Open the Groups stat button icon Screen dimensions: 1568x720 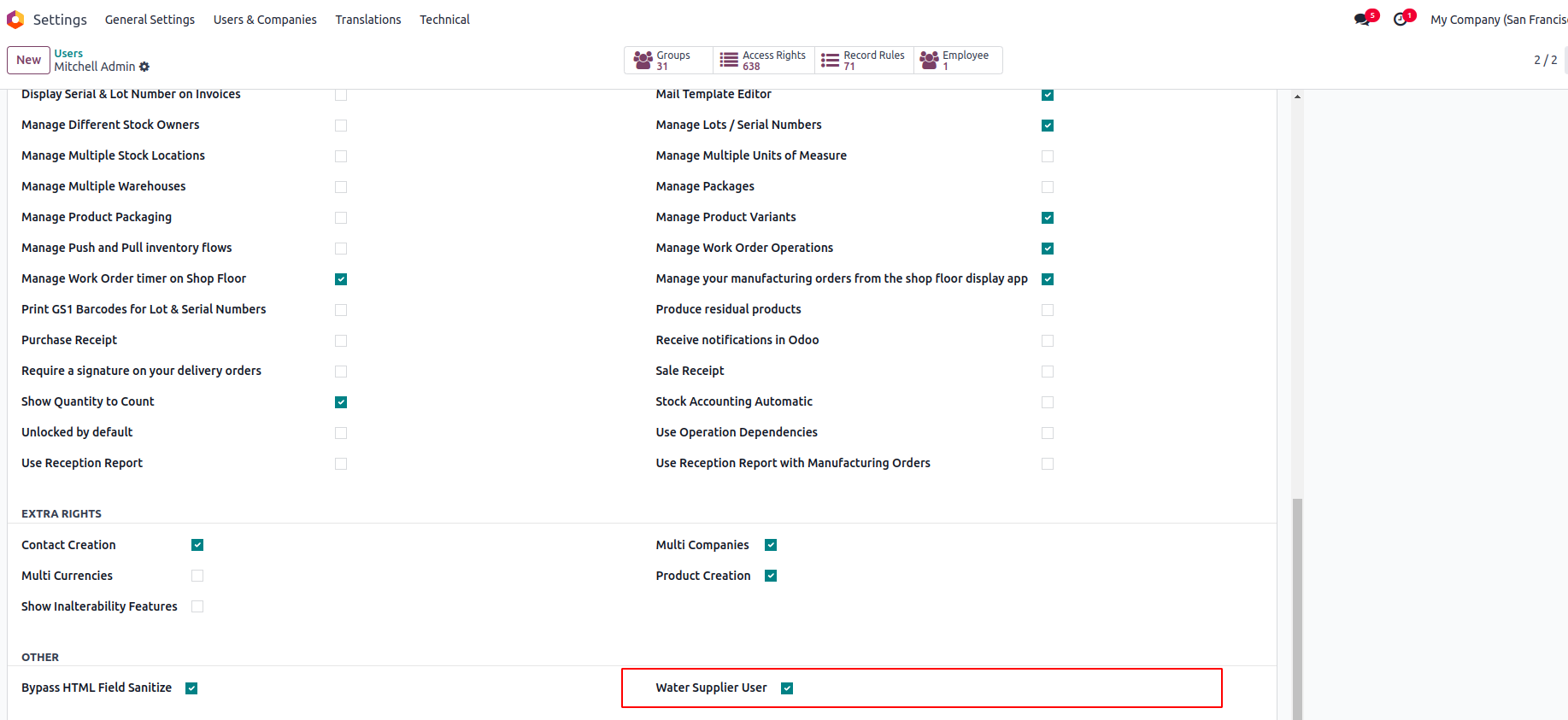click(643, 60)
